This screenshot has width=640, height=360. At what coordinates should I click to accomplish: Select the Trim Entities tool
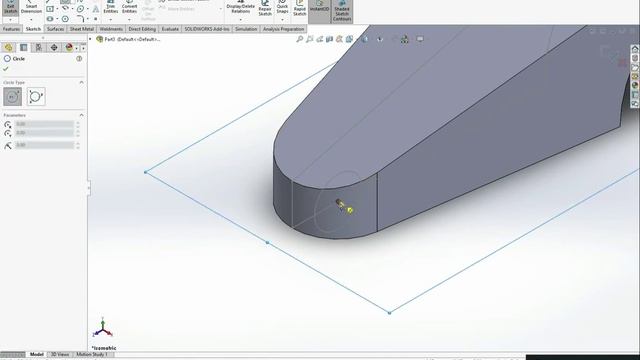[x=111, y=7]
